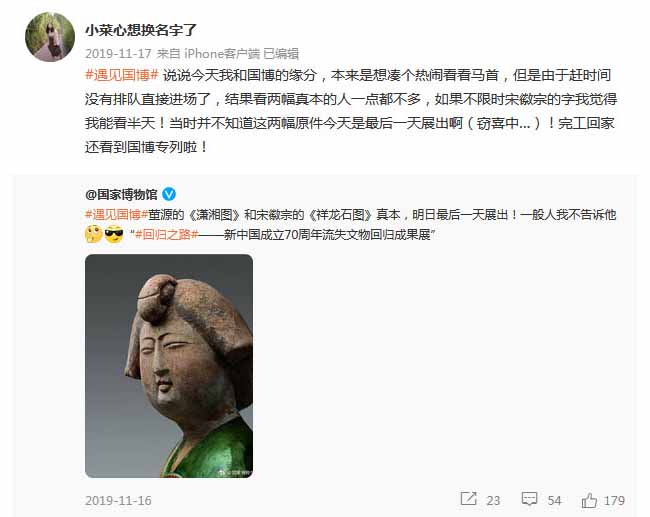Click the watermark on the figurine image
The height and width of the screenshot is (517, 650).
[235, 472]
